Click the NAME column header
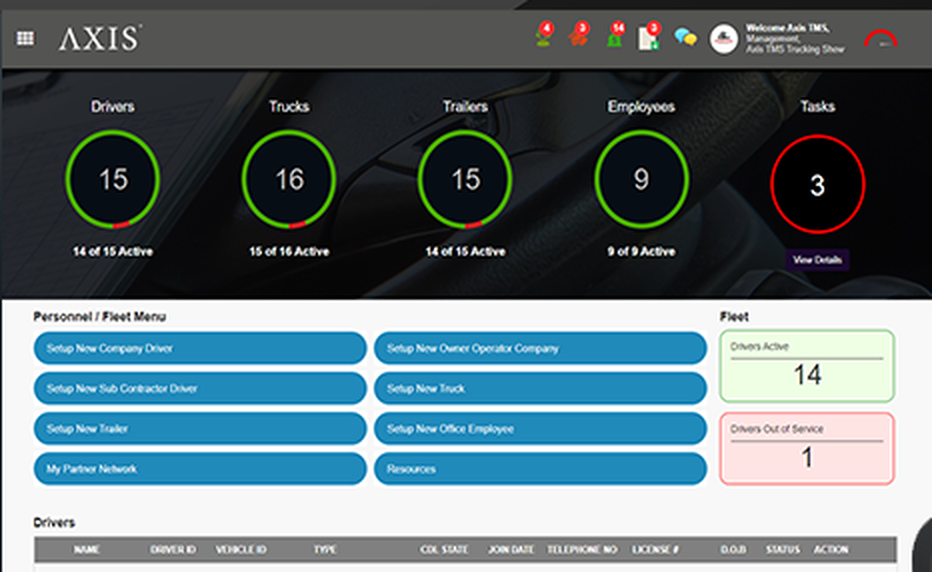 [x=87, y=549]
